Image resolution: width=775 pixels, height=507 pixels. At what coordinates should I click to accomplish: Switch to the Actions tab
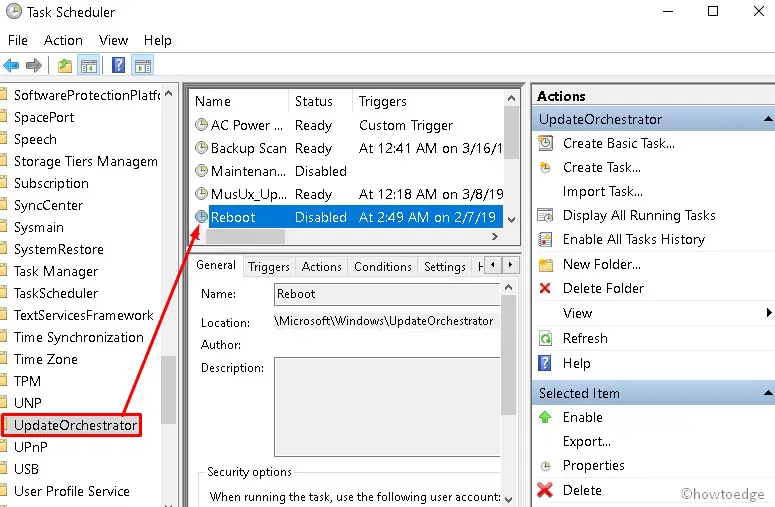(x=321, y=267)
